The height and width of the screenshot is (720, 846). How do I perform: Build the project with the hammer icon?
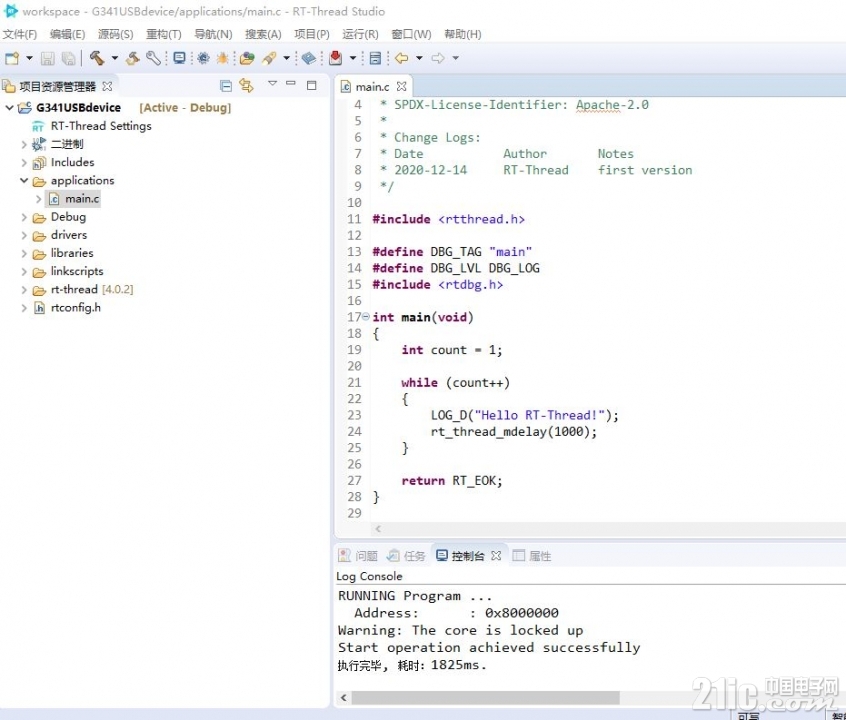click(97, 58)
